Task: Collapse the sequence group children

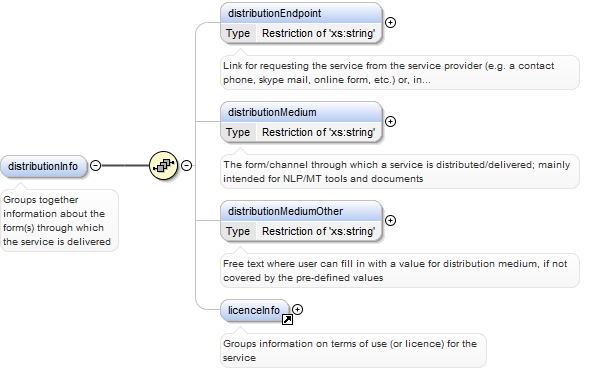Action: (187, 166)
